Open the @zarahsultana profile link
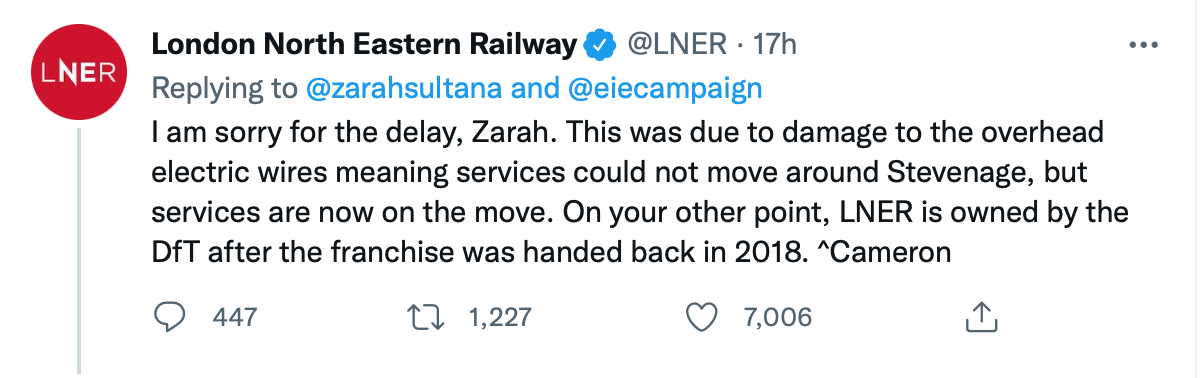The width and height of the screenshot is (1202, 378). (403, 88)
